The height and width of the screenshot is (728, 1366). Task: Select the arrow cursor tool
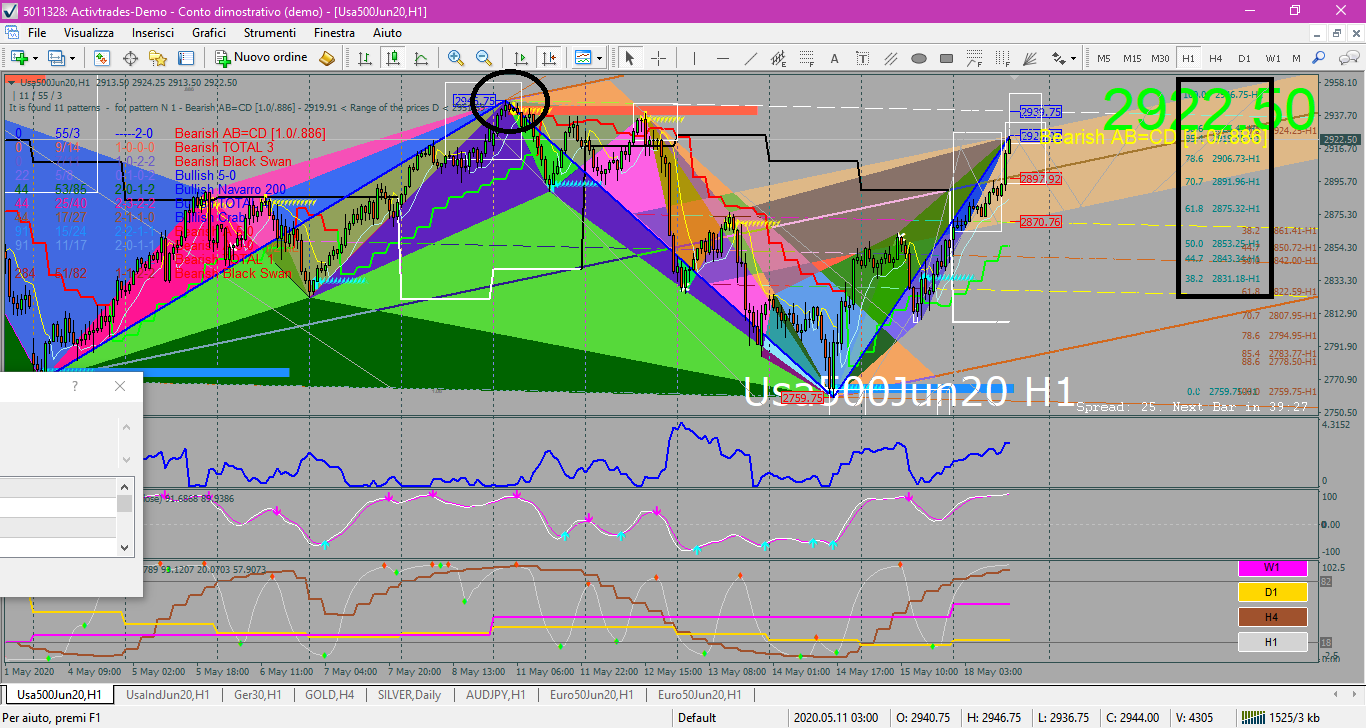tap(630, 58)
